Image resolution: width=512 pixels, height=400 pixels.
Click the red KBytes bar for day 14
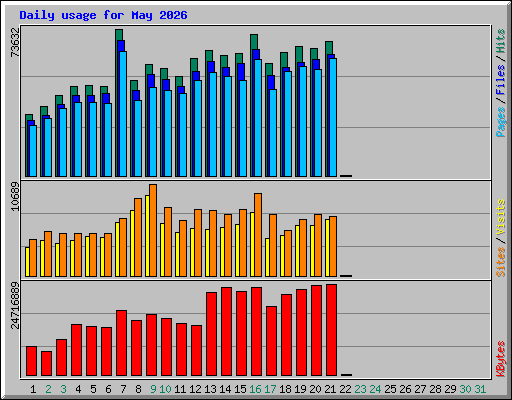227,332
